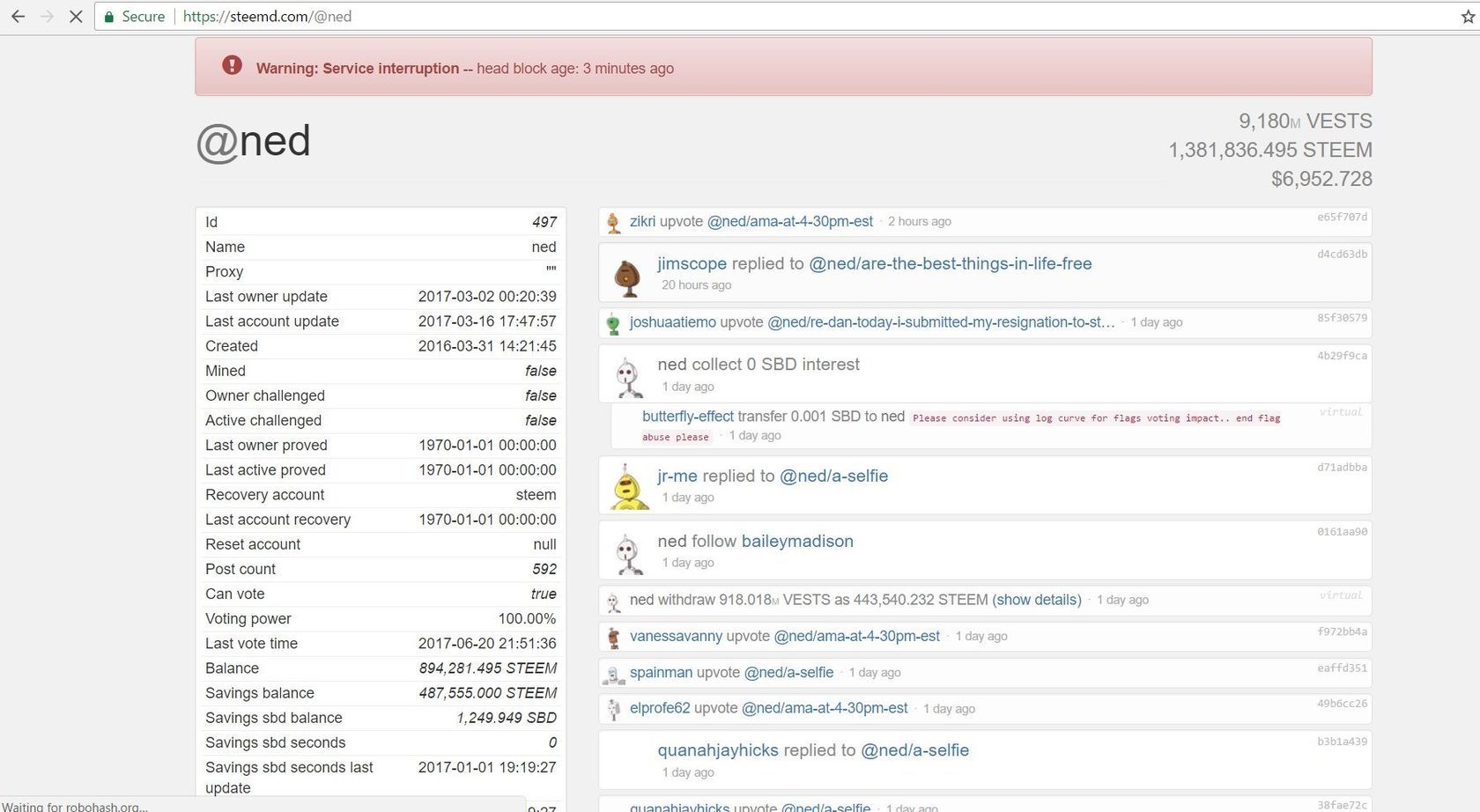Image resolution: width=1480 pixels, height=812 pixels.
Task: Open vanessavanny's profile link
Action: pyautogui.click(x=676, y=636)
